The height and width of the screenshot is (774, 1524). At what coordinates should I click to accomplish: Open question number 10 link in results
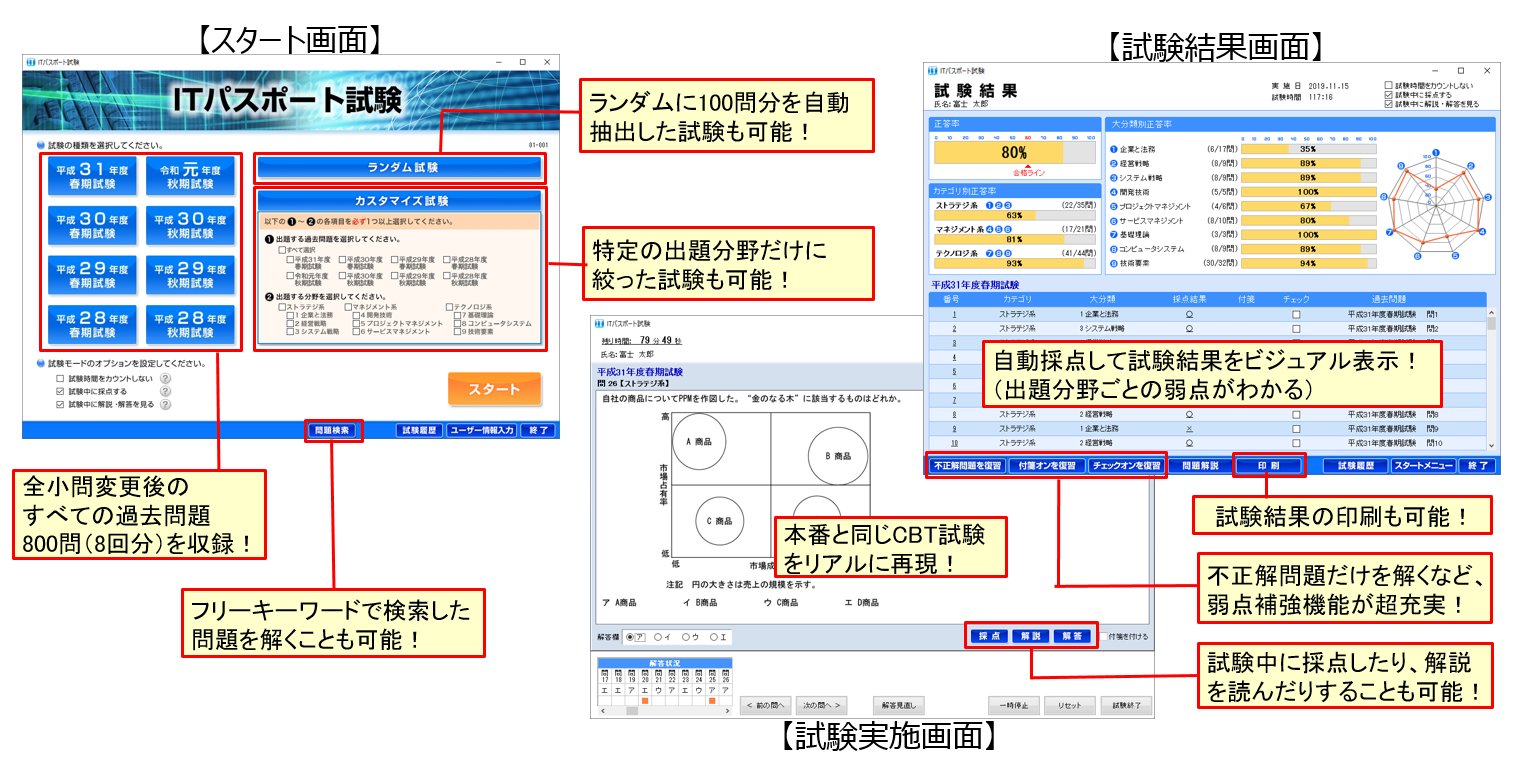954,442
